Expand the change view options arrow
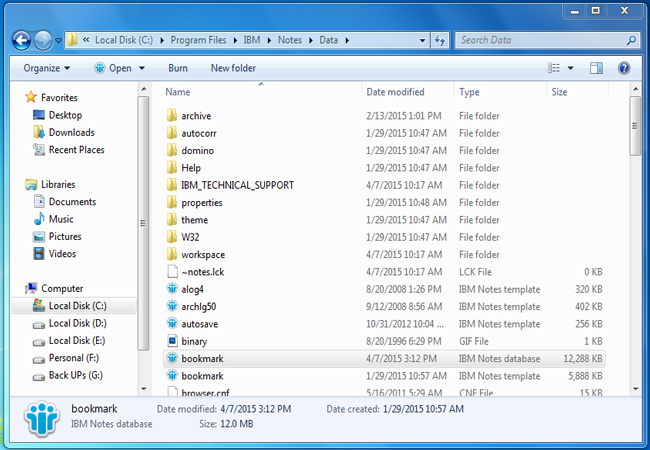Viewport: 650px width, 450px height. coord(572,68)
